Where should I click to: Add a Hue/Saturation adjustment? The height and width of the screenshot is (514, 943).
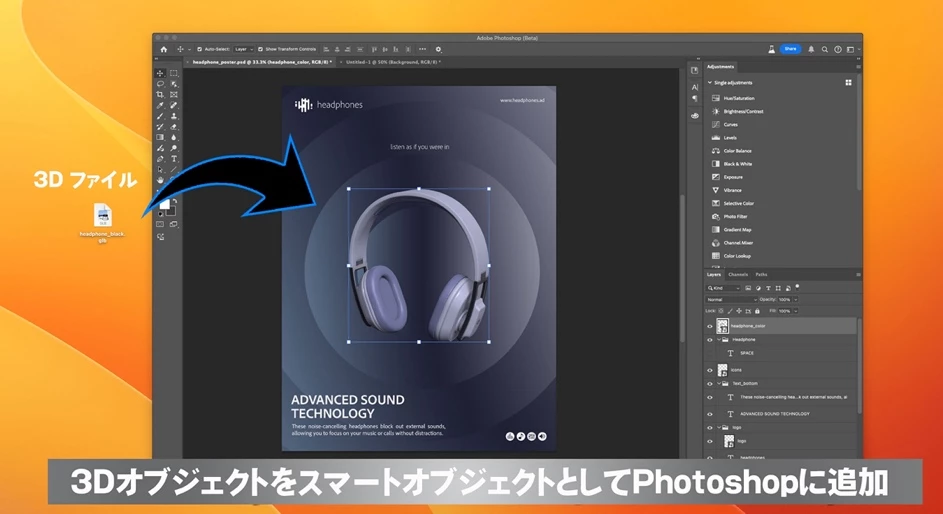pyautogui.click(x=739, y=98)
